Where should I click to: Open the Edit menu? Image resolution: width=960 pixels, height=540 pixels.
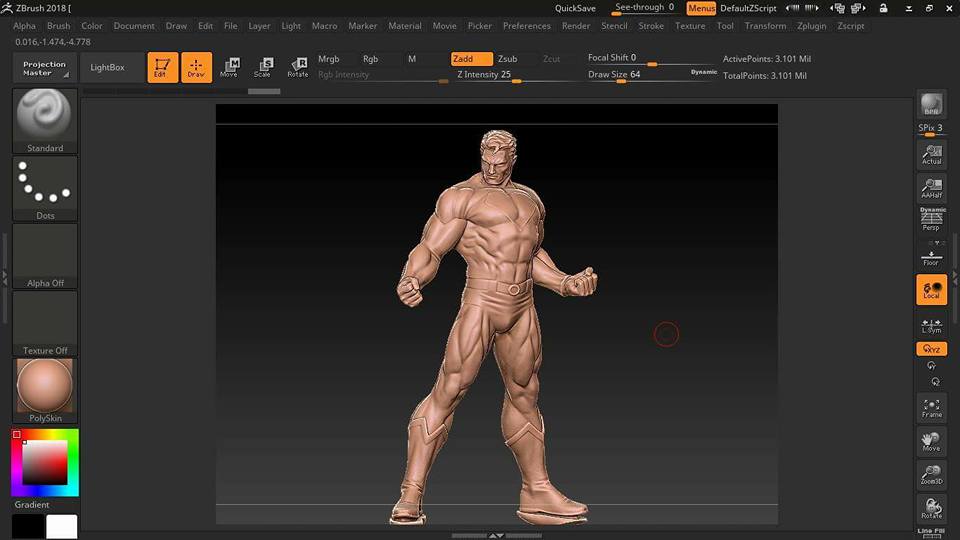[205, 26]
